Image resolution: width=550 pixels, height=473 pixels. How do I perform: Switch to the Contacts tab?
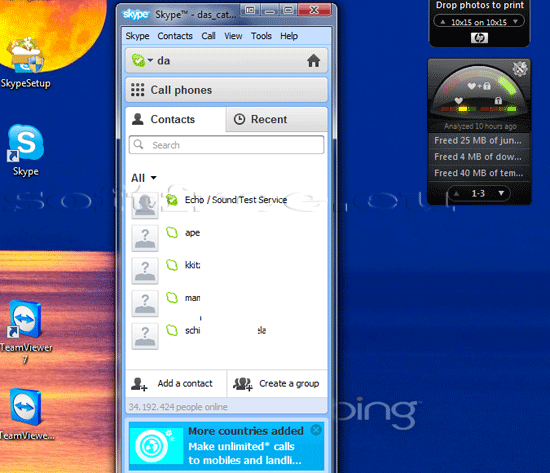click(175, 120)
